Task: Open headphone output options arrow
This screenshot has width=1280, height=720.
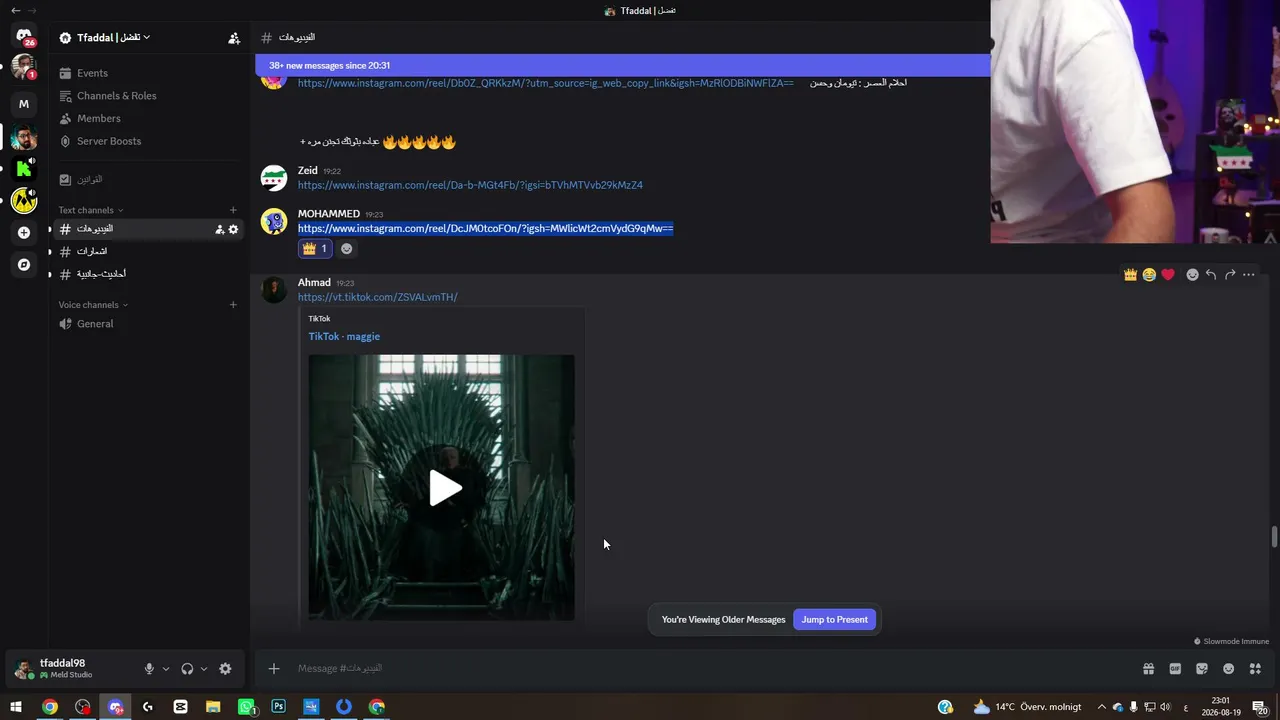Action: click(204, 669)
